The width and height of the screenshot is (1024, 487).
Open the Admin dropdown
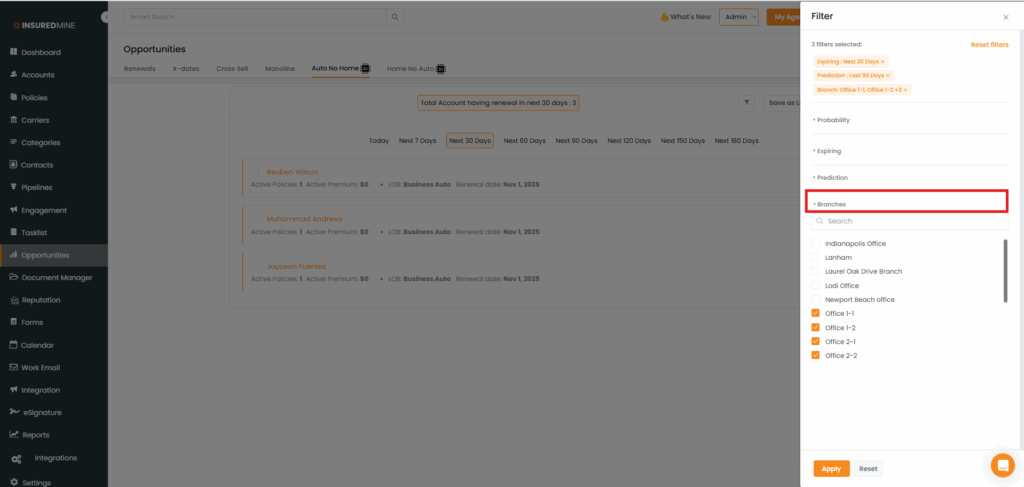click(x=739, y=17)
